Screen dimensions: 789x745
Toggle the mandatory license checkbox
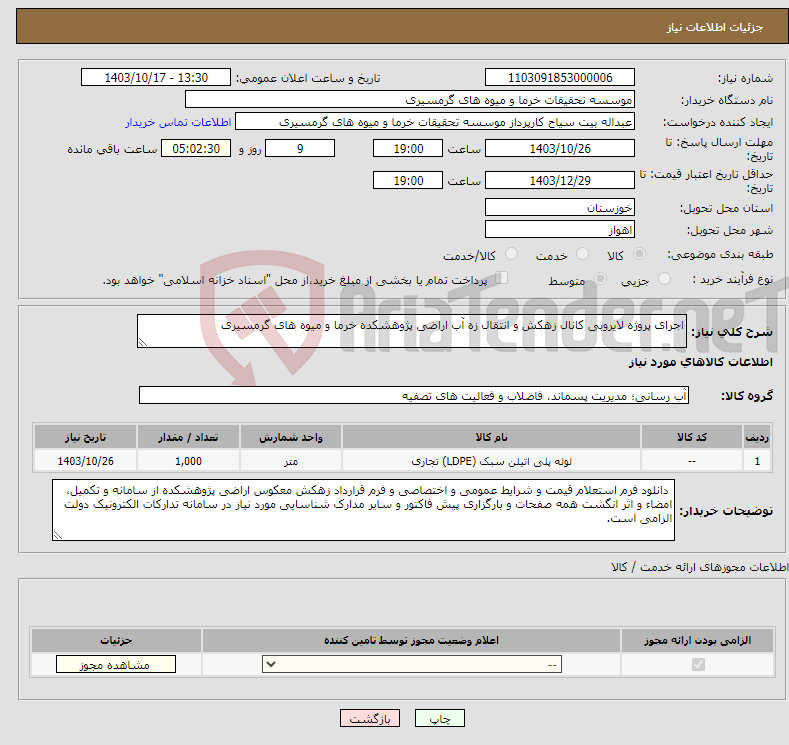tap(698, 665)
